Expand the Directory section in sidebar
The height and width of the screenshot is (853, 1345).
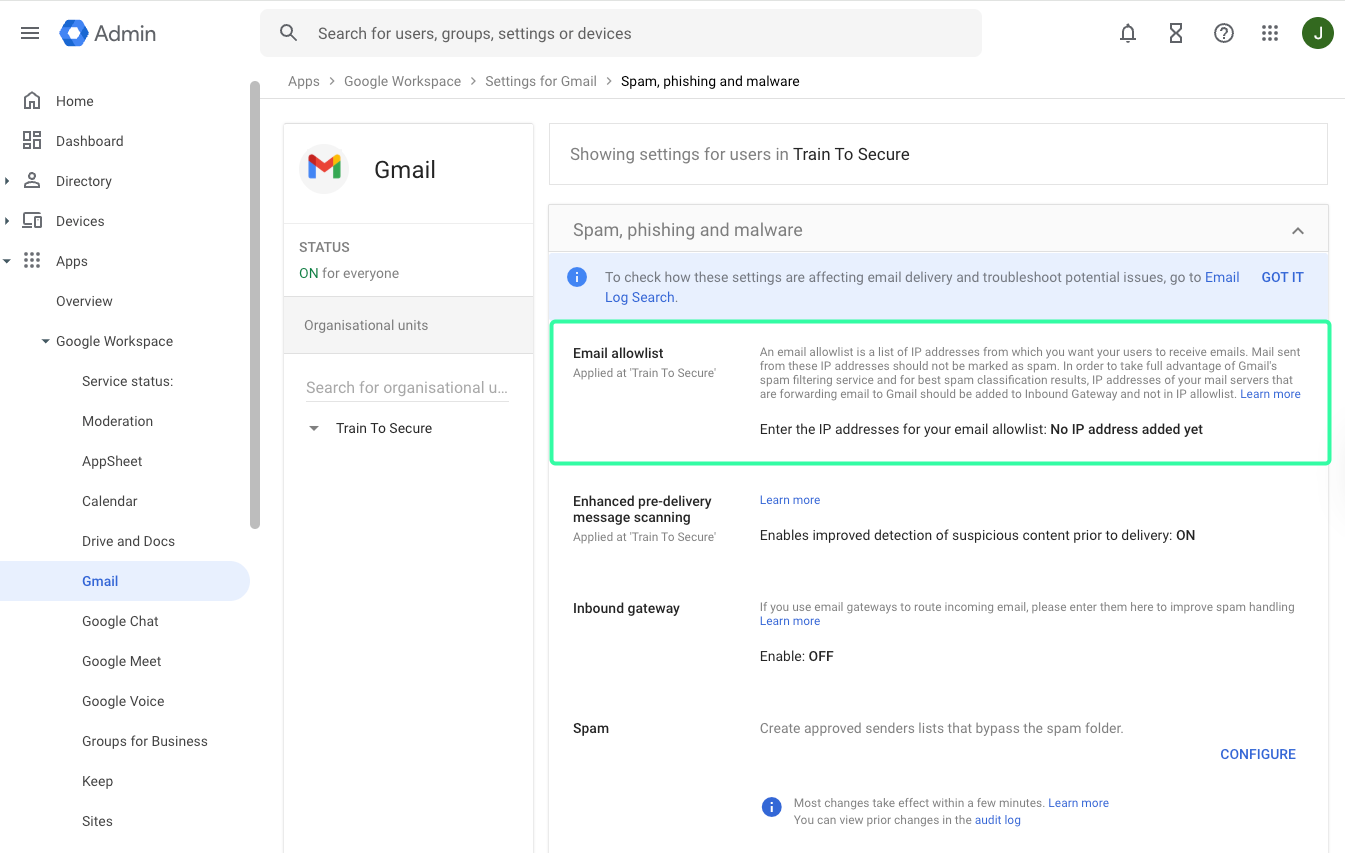[x=8, y=181]
